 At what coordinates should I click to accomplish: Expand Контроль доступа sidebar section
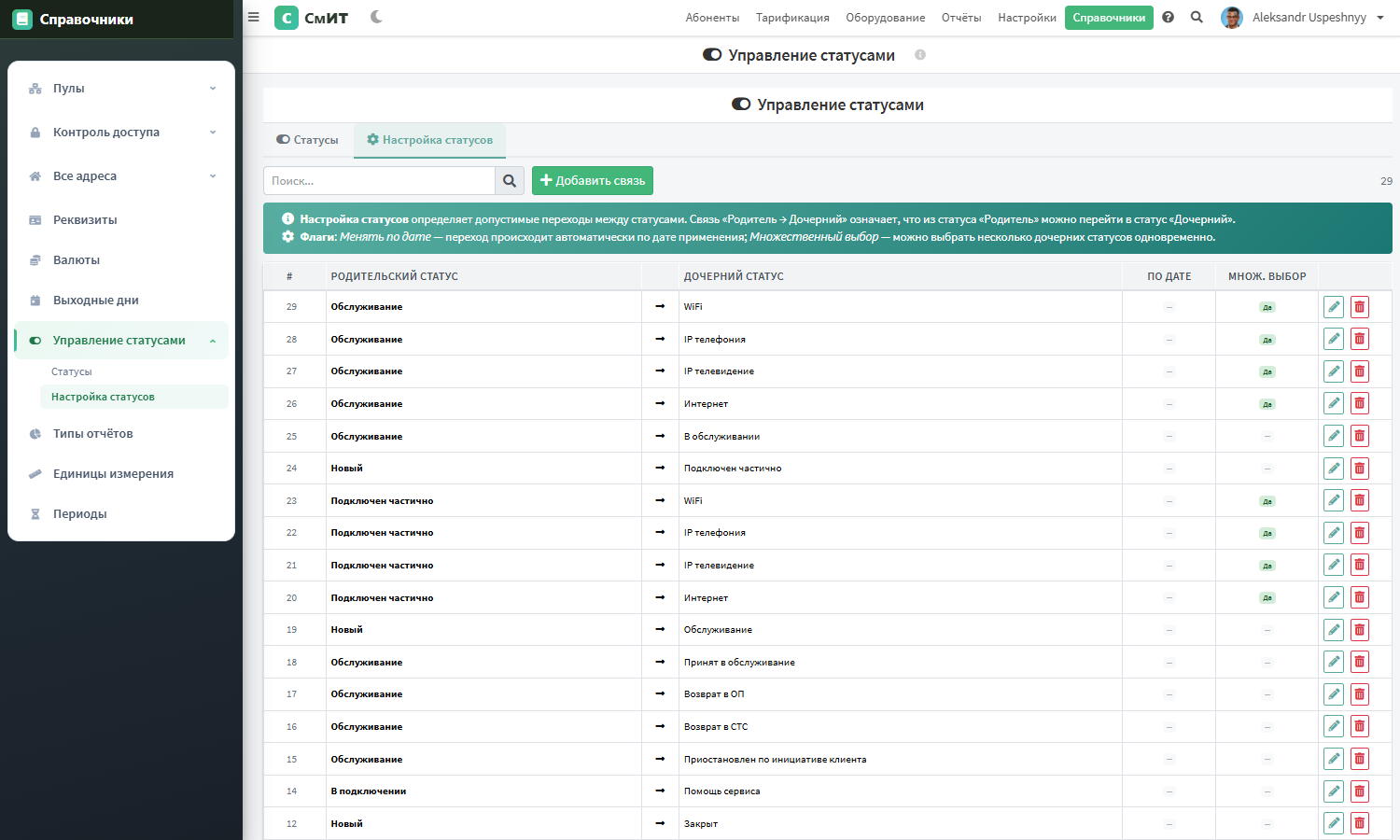click(121, 133)
